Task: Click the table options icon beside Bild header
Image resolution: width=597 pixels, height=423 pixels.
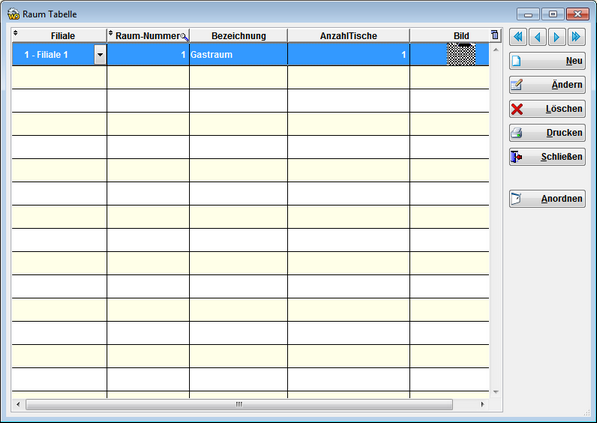Action: tap(495, 35)
